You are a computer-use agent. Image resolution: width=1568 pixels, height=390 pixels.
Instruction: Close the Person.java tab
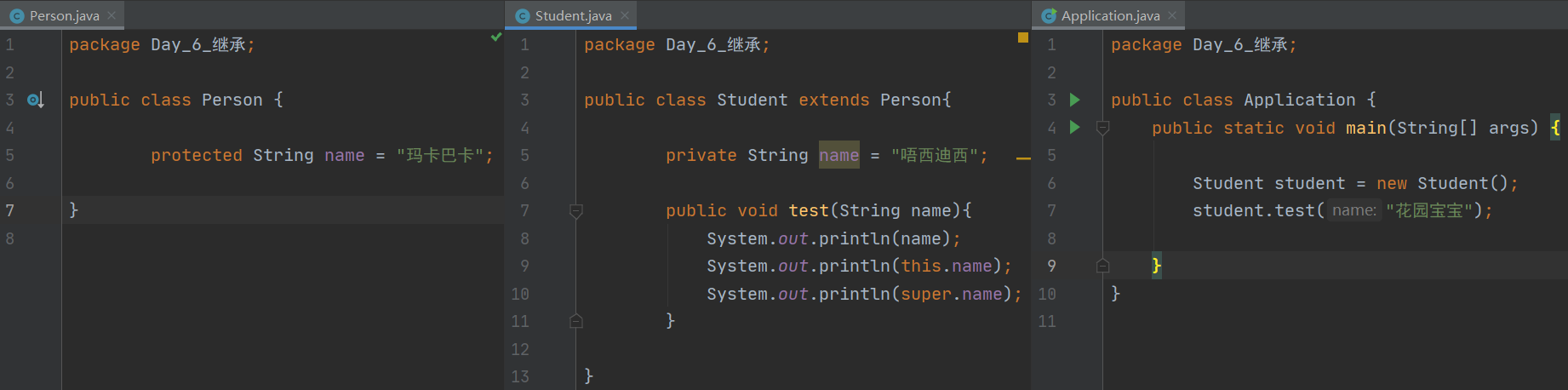coord(112,15)
